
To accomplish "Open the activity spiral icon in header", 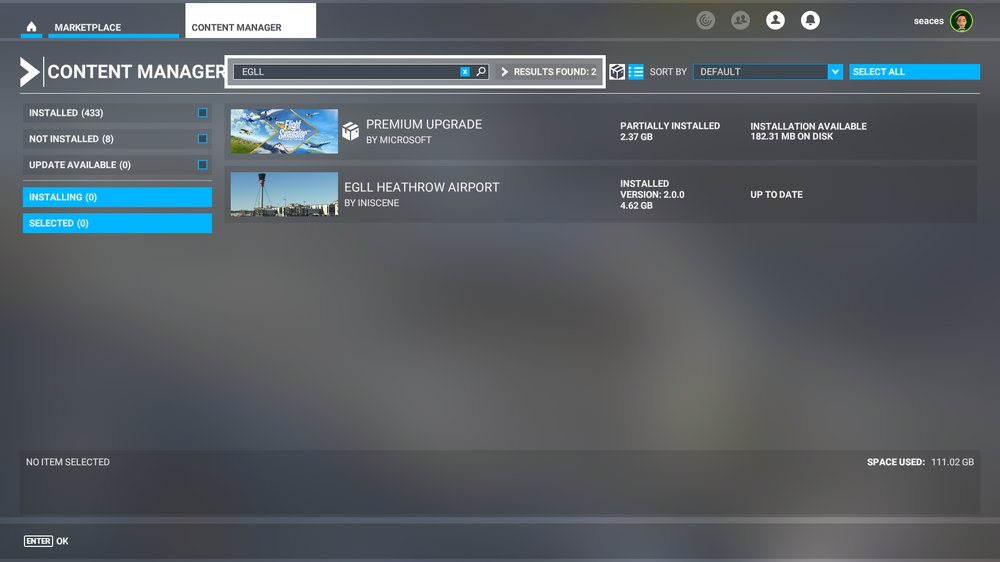I will pos(705,20).
